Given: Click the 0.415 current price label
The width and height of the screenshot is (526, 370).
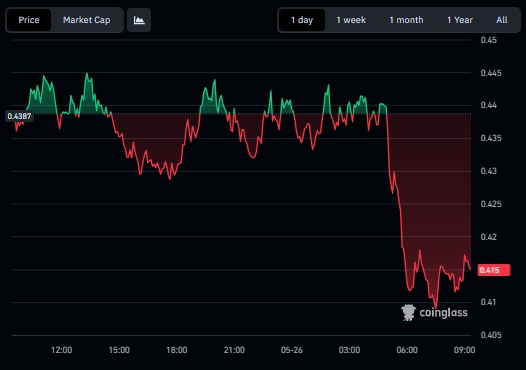Looking at the screenshot, I should click(494, 270).
